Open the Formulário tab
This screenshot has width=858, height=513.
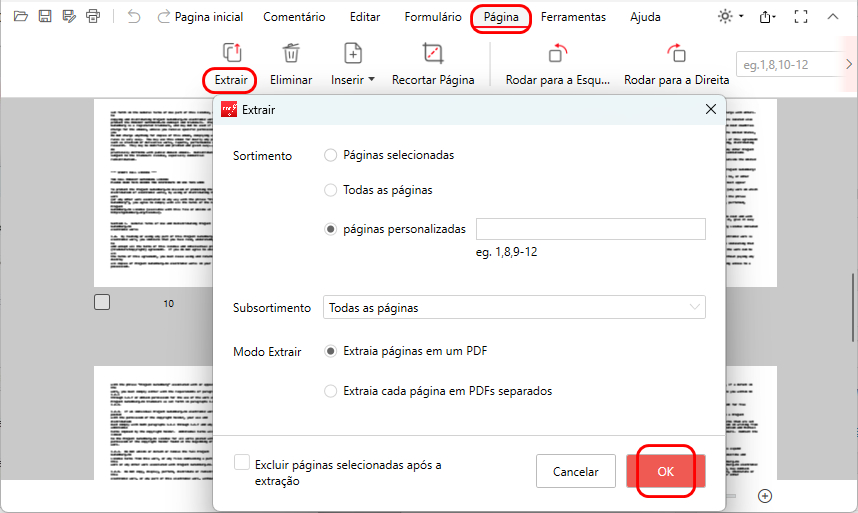coord(433,17)
